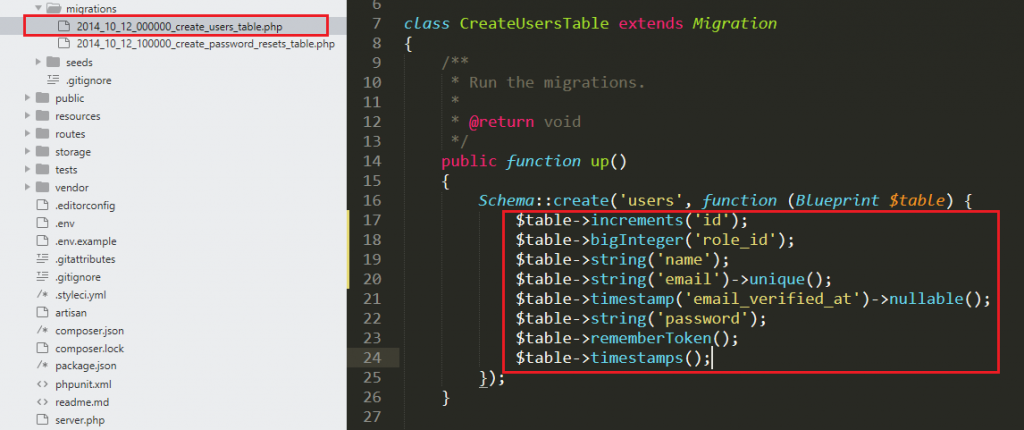This screenshot has height=430, width=1024.
Task: Click the vendor folder icon
Action: pos(42,187)
